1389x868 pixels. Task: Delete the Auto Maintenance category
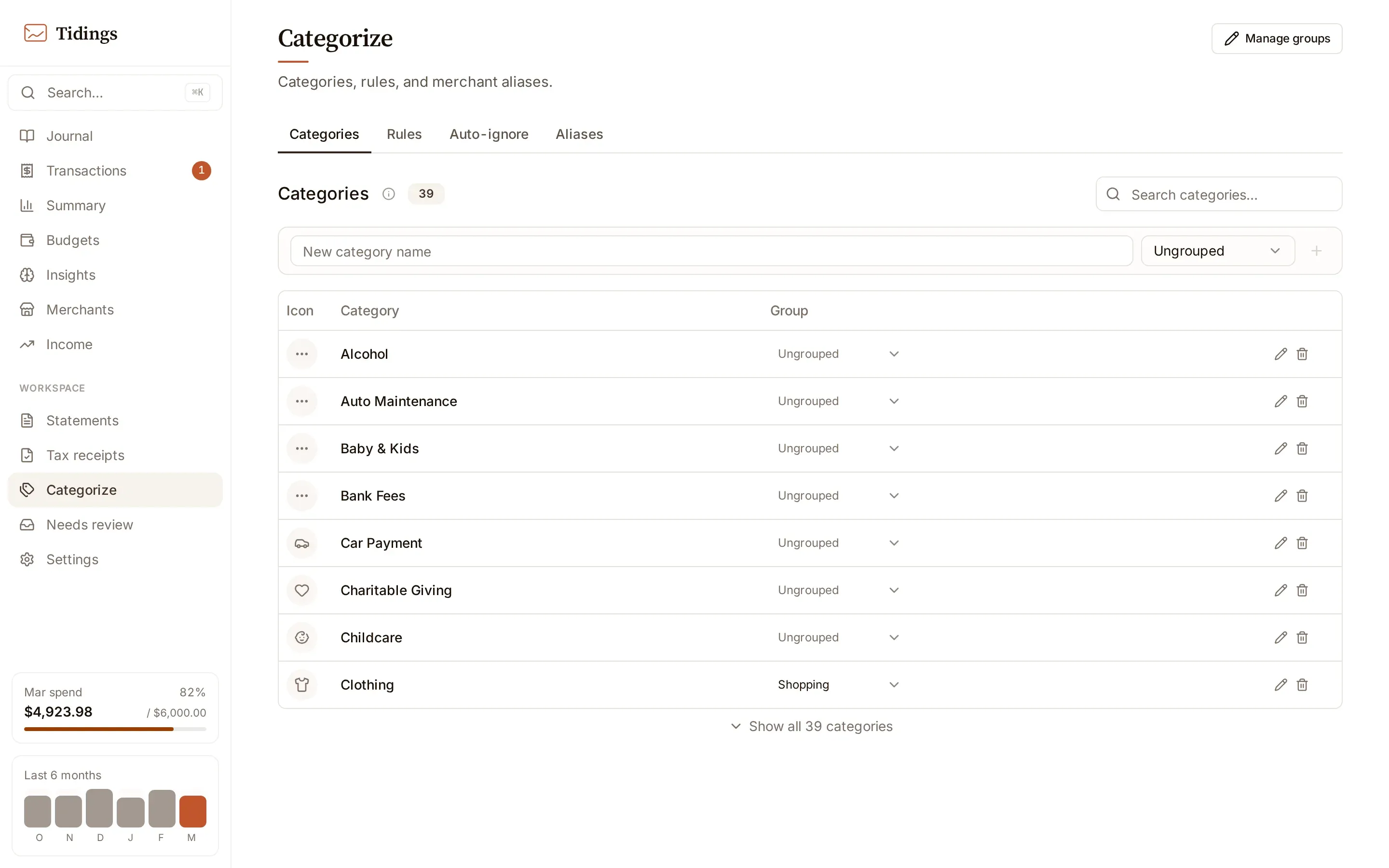coord(1302,401)
